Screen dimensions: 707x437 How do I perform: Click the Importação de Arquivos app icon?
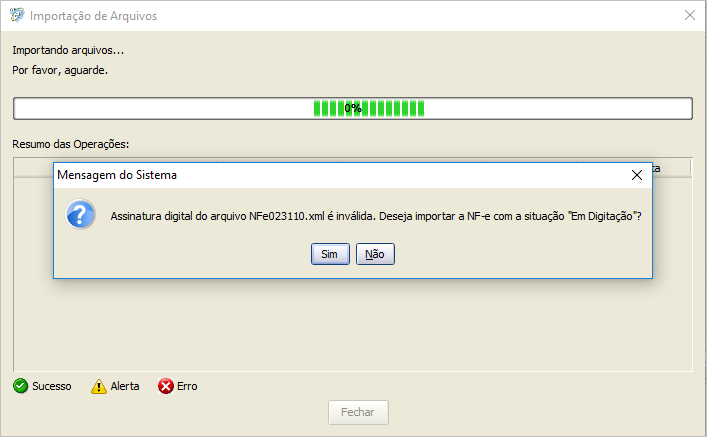(x=17, y=15)
